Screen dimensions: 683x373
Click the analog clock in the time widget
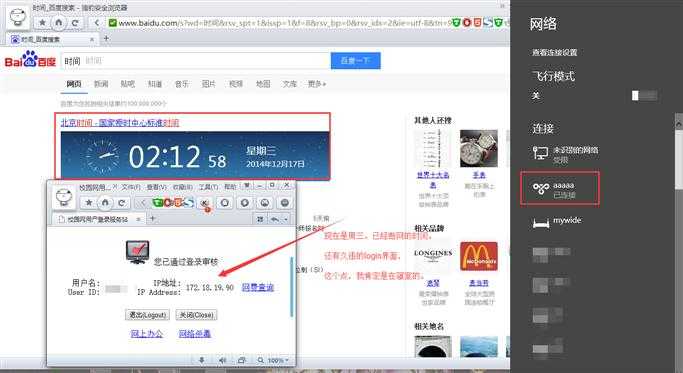102,156
